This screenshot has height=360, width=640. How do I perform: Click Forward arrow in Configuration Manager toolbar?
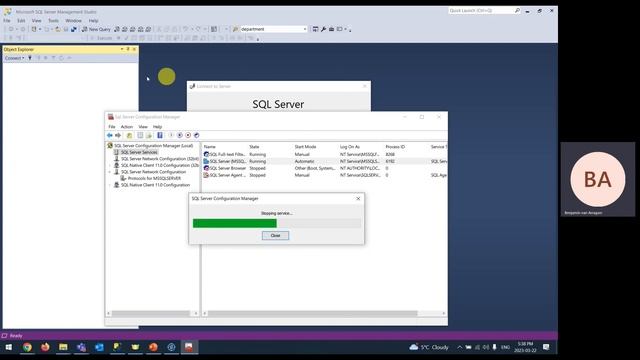click(x=118, y=135)
